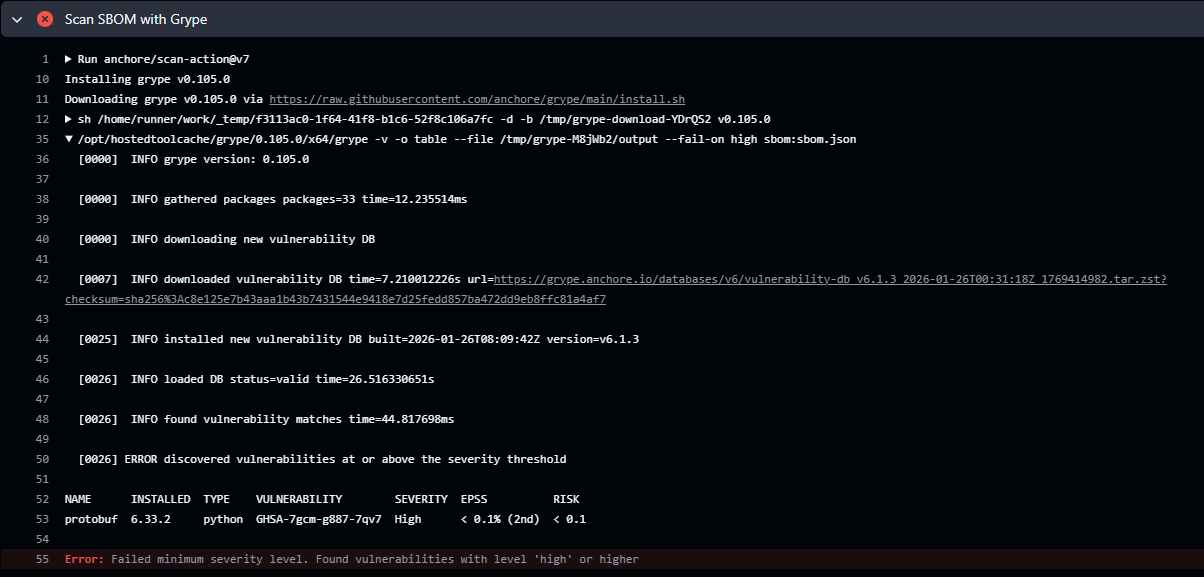Click the 'protobuf' package name

[91, 519]
